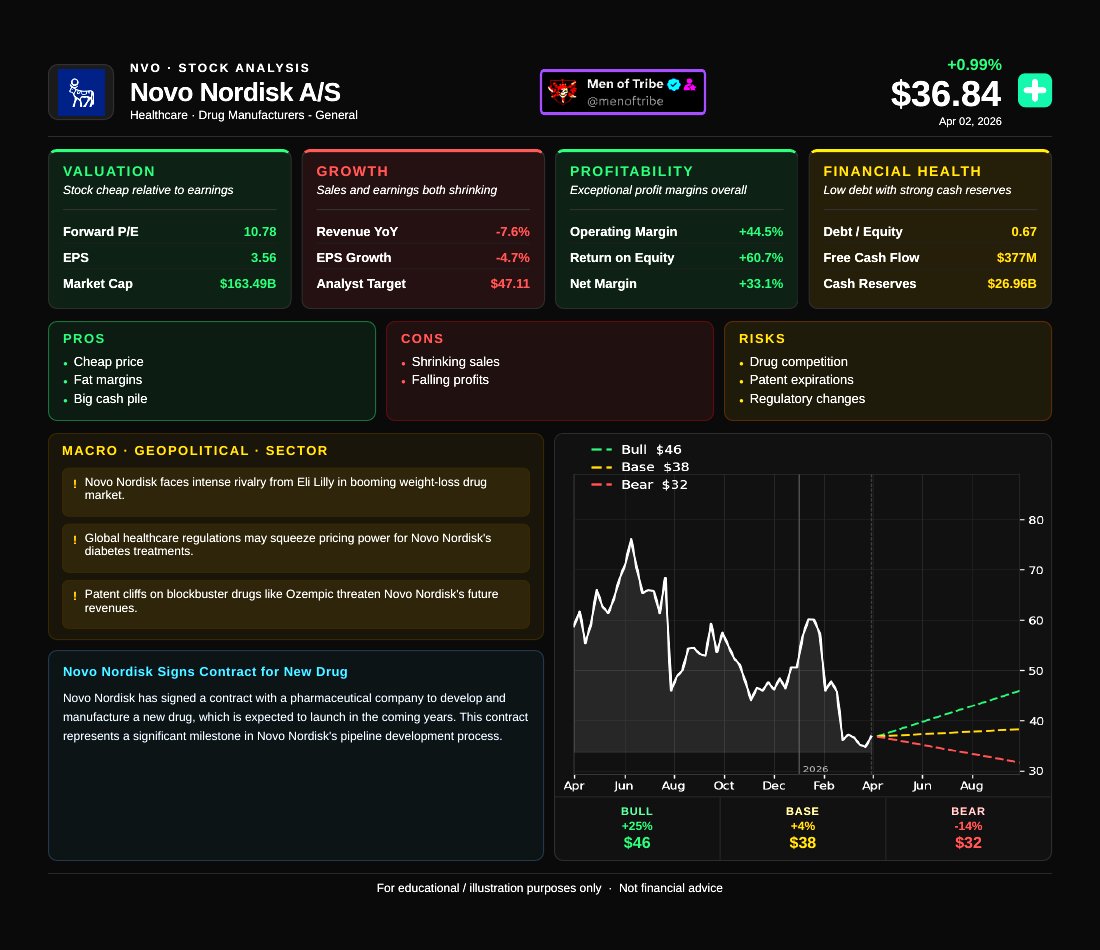The height and width of the screenshot is (950, 1100).
Task: Click the 'For educational / illustration purposes only' disclaimer
Action: tap(488, 888)
